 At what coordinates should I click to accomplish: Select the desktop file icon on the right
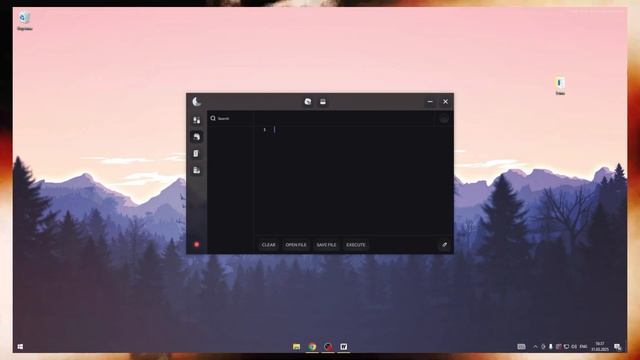click(560, 86)
